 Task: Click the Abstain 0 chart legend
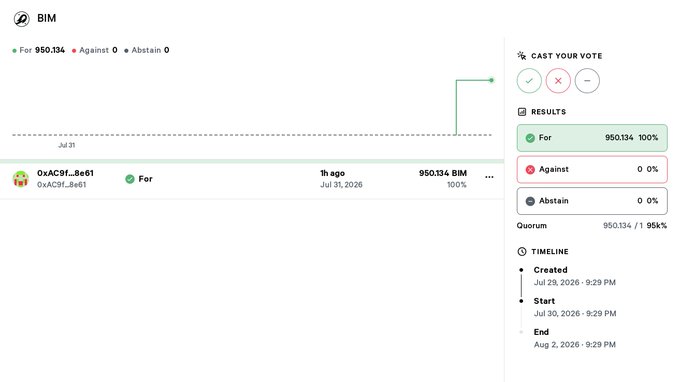(147, 50)
